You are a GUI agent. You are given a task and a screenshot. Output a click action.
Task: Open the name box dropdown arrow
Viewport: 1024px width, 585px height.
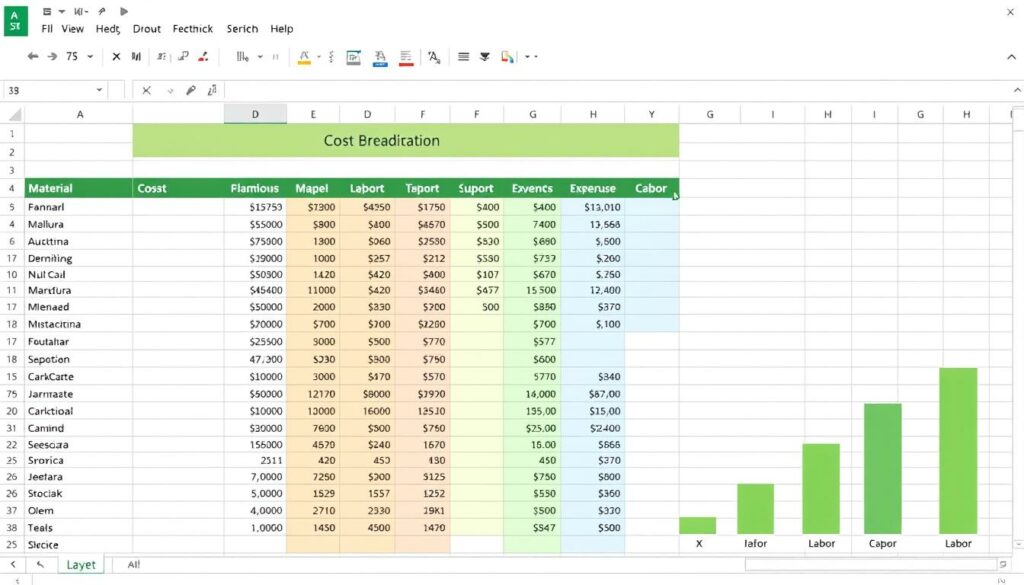tap(99, 90)
